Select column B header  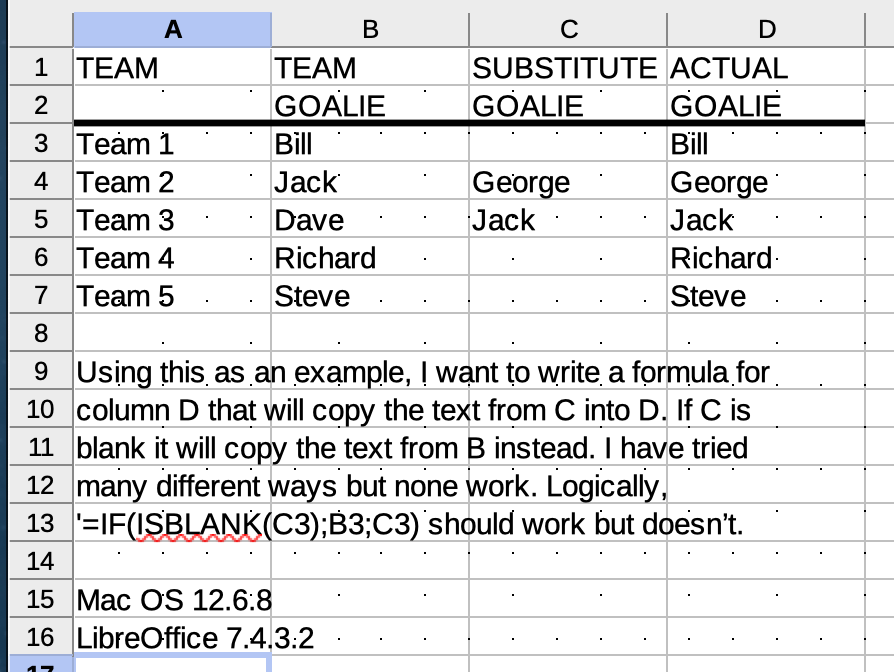370,30
